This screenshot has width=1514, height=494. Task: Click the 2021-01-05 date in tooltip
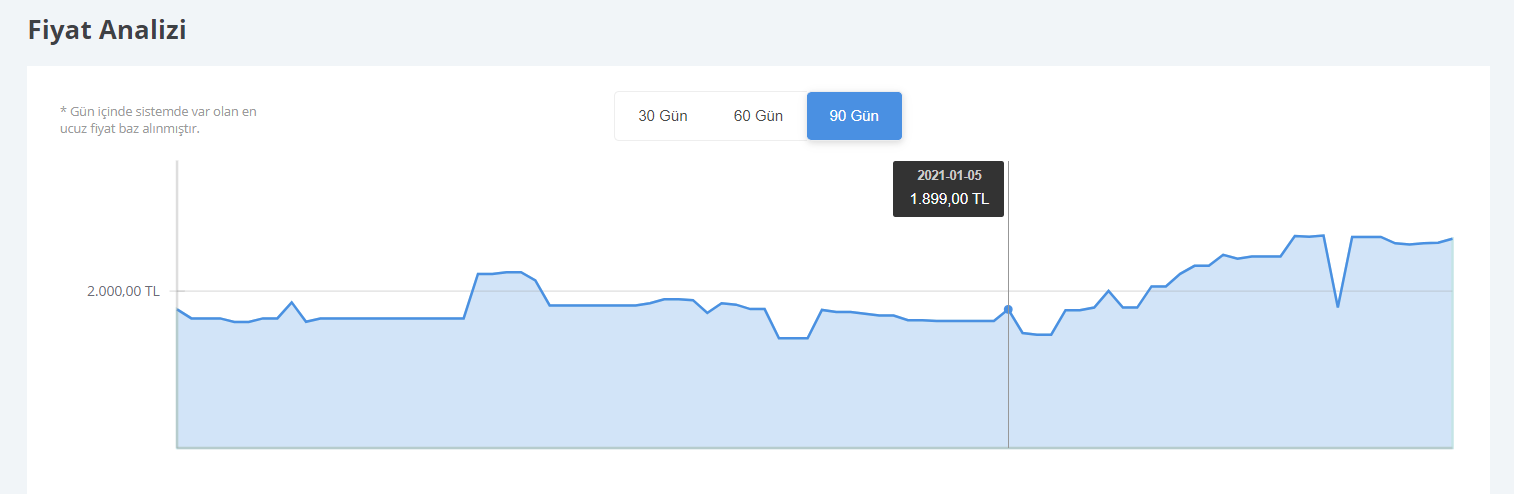tap(949, 175)
